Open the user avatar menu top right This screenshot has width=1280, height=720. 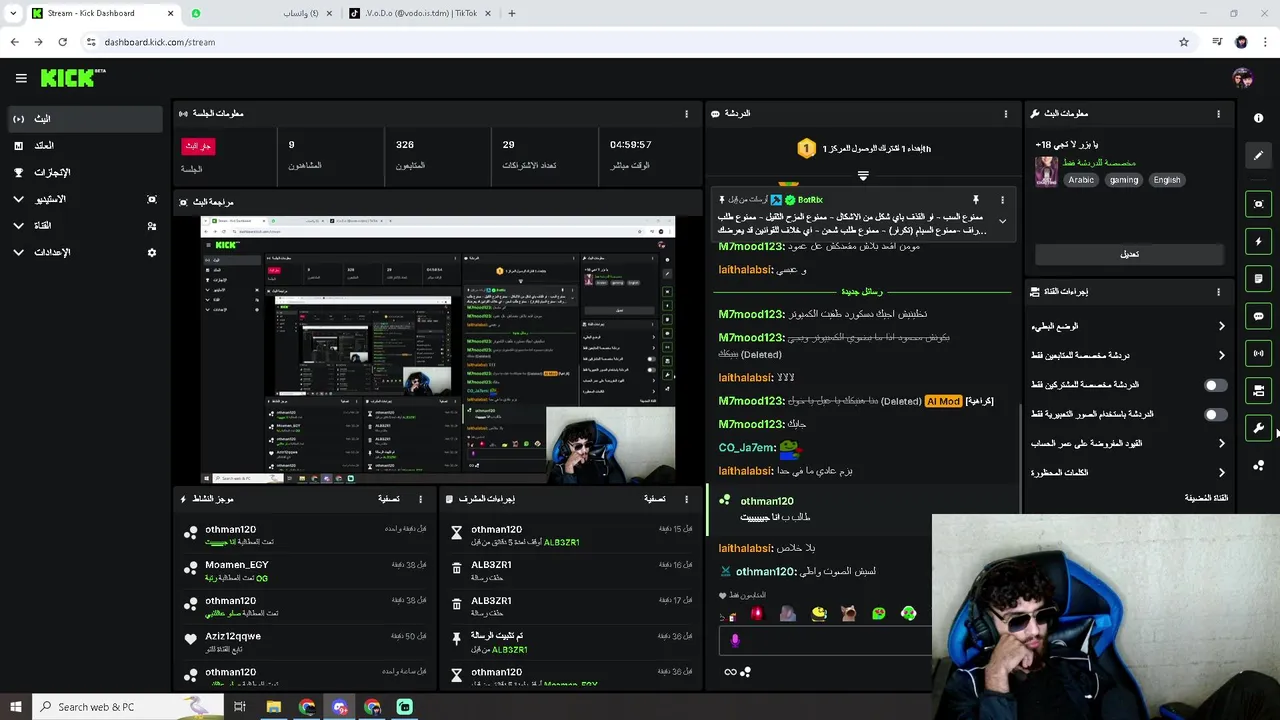pyautogui.click(x=1243, y=78)
